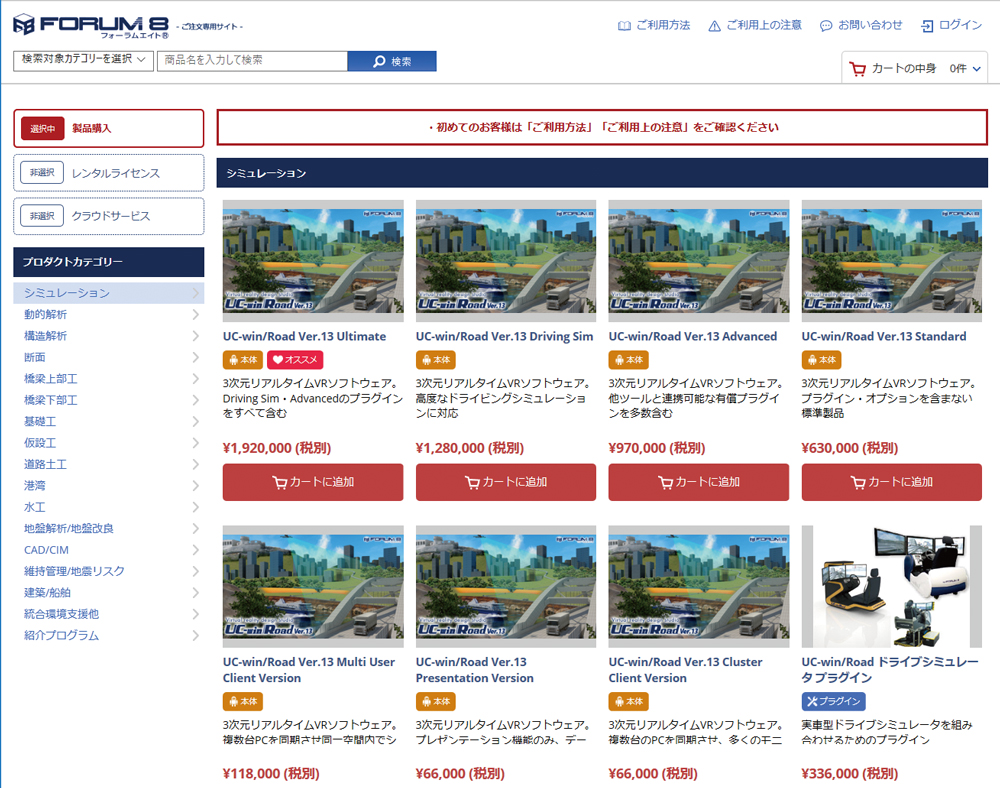Click the shopping cart icon in header

point(858,69)
